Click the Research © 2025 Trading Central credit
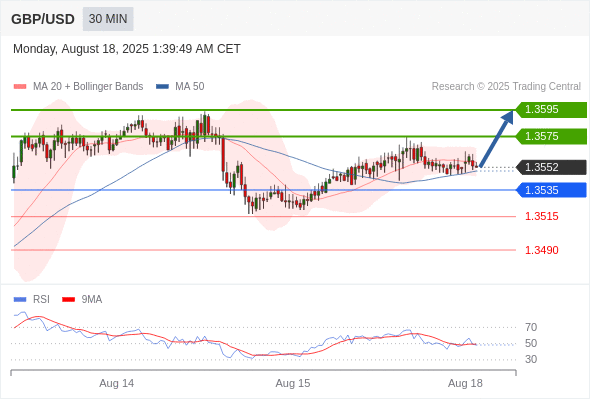The width and height of the screenshot is (590, 400). tap(506, 87)
